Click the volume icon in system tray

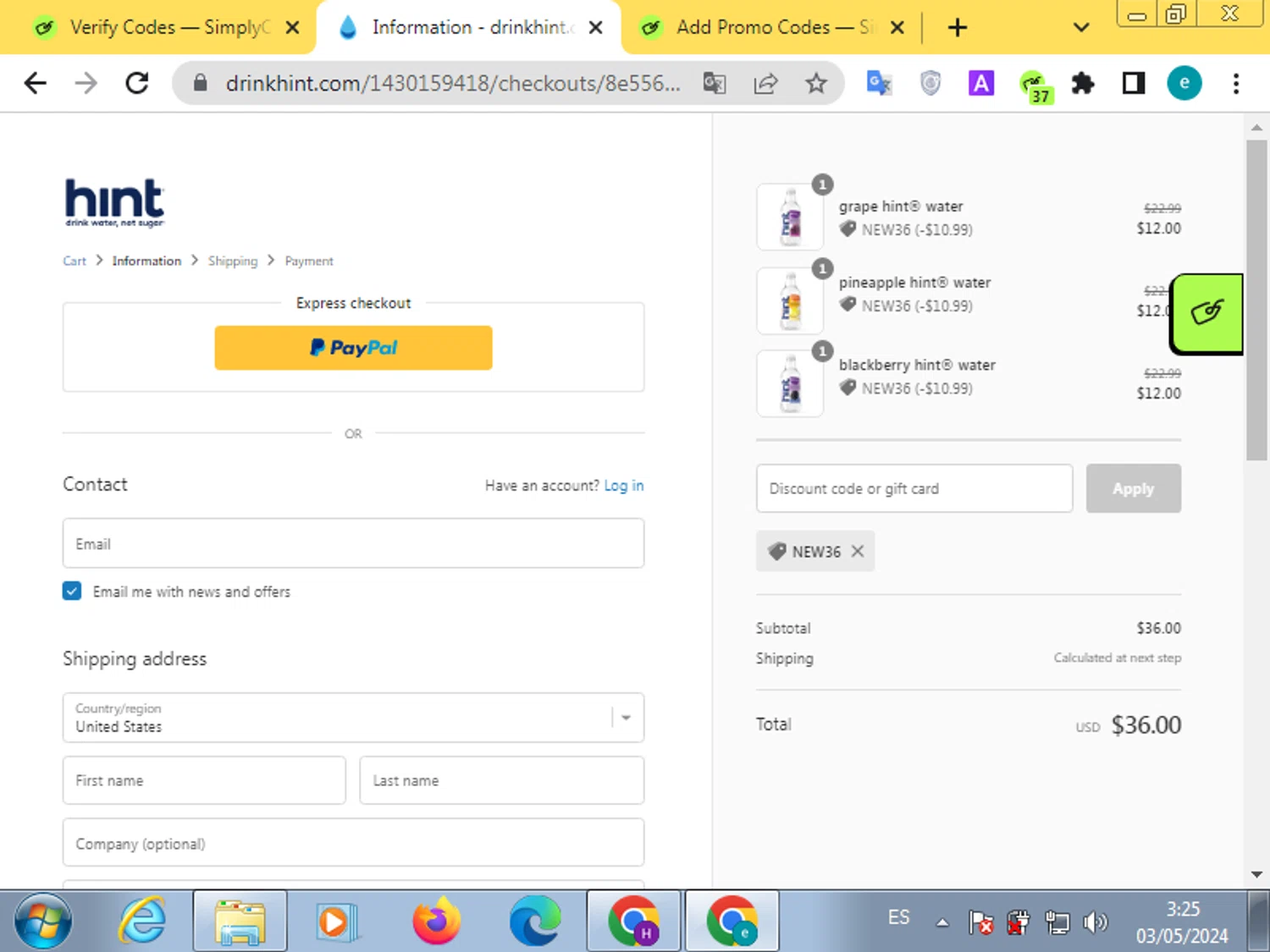(1095, 922)
